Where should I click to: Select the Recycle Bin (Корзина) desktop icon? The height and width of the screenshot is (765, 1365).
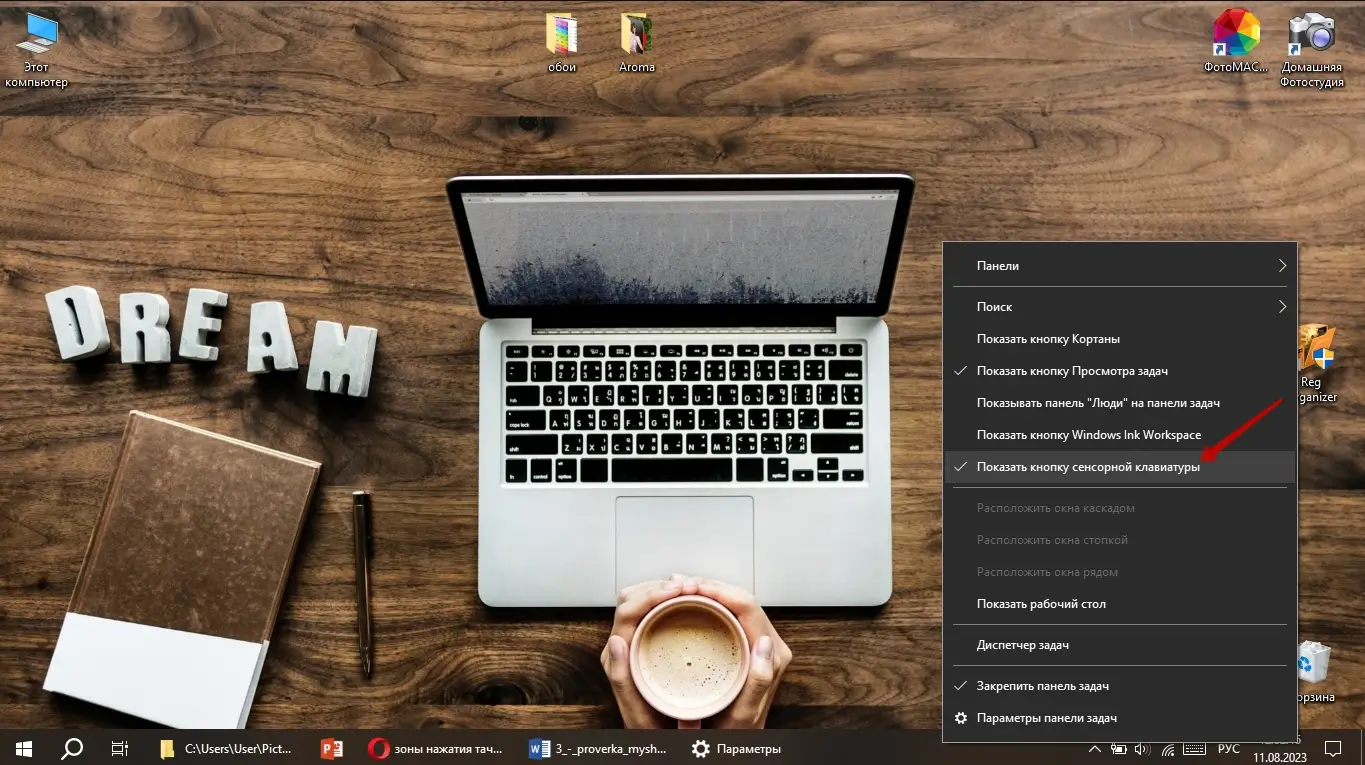(x=1315, y=673)
